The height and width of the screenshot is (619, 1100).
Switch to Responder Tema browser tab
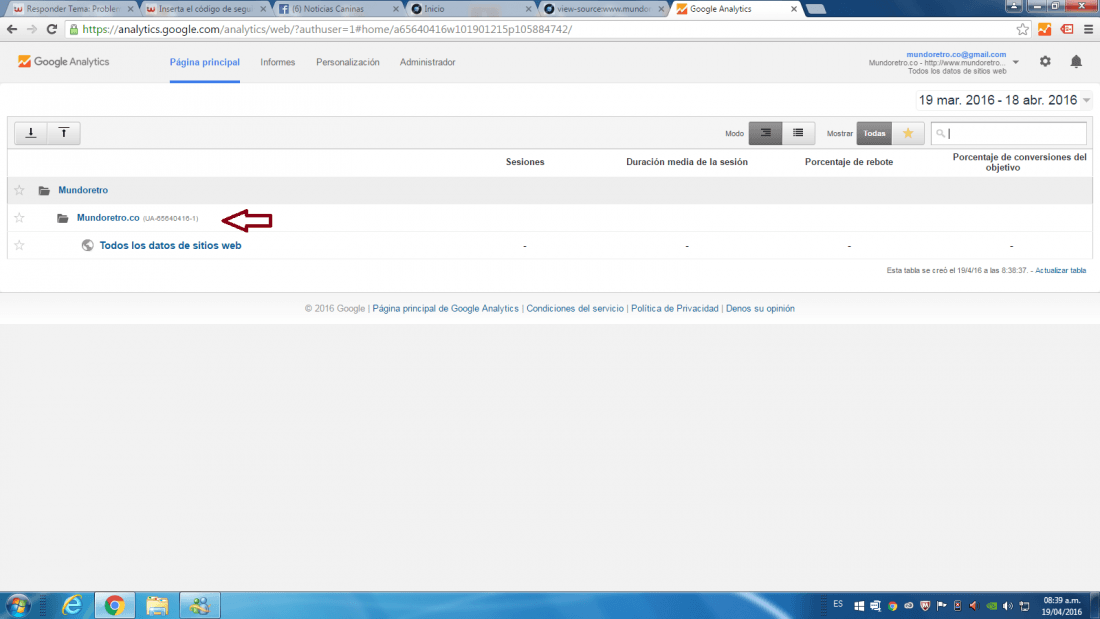tap(72, 9)
